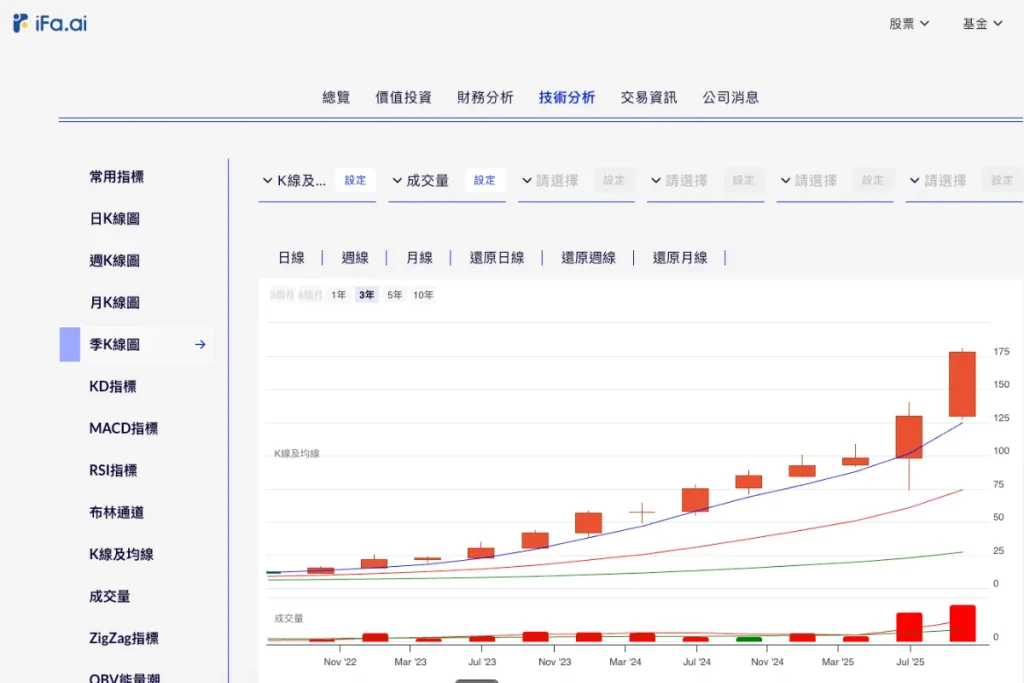Click the tallest red volume bar
Viewport: 1024px width, 683px height.
(963, 624)
